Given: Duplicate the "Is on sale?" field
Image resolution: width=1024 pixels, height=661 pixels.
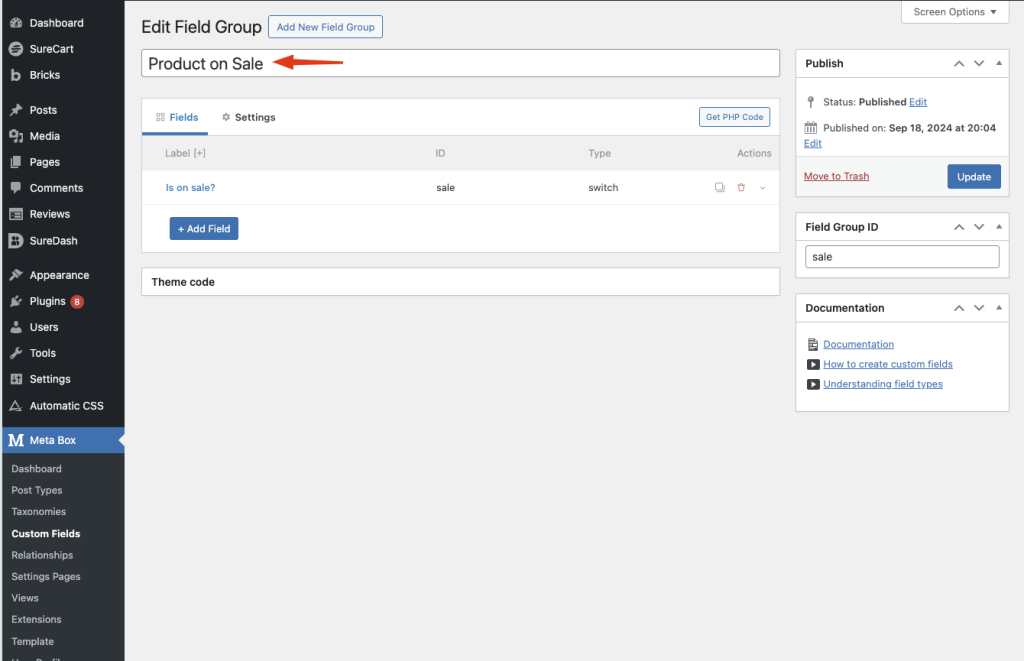Looking at the screenshot, I should tap(719, 188).
